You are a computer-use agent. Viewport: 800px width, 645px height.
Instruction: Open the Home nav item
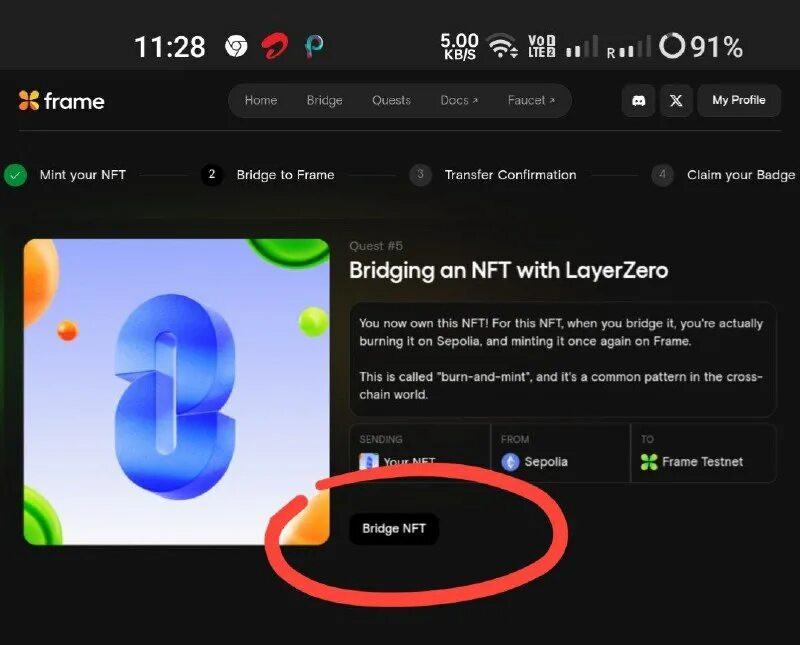tap(261, 100)
